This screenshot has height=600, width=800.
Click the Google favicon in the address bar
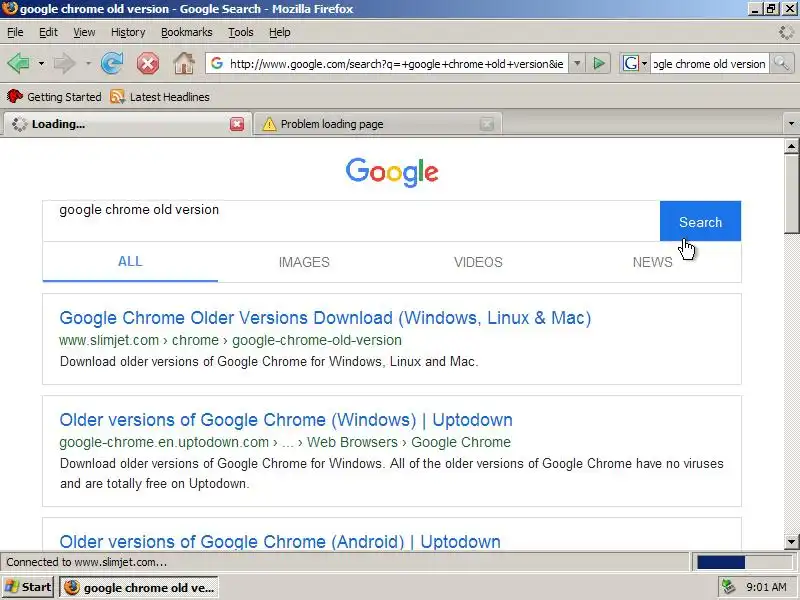coord(217,63)
